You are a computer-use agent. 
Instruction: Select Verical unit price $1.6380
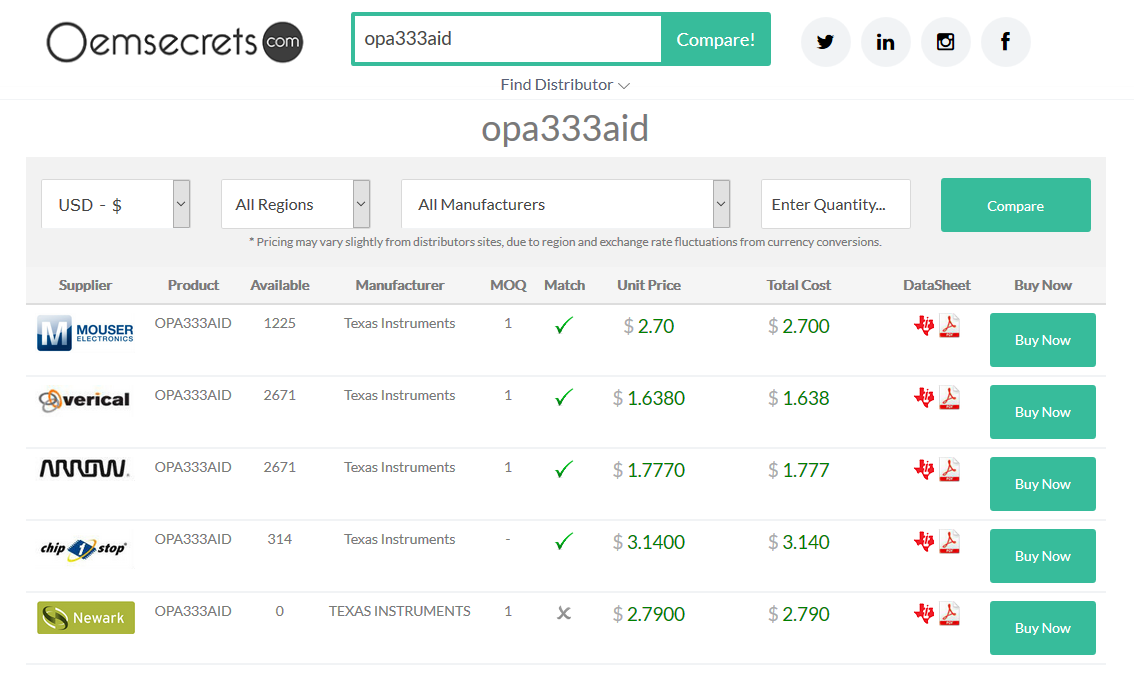pos(649,398)
